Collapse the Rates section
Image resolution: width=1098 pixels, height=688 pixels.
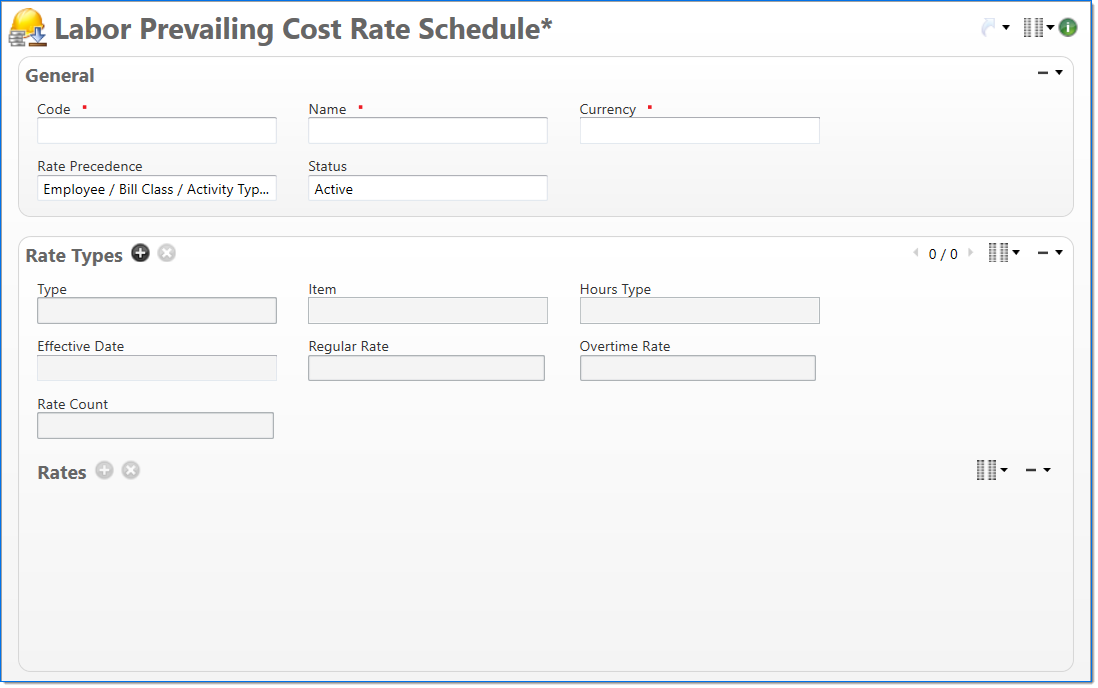[x=1037, y=470]
